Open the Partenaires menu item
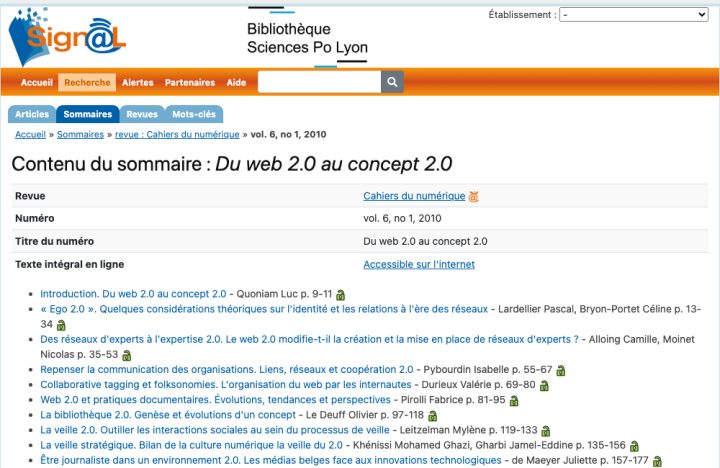Viewport: 720px width, 468px height. pyautogui.click(x=190, y=83)
